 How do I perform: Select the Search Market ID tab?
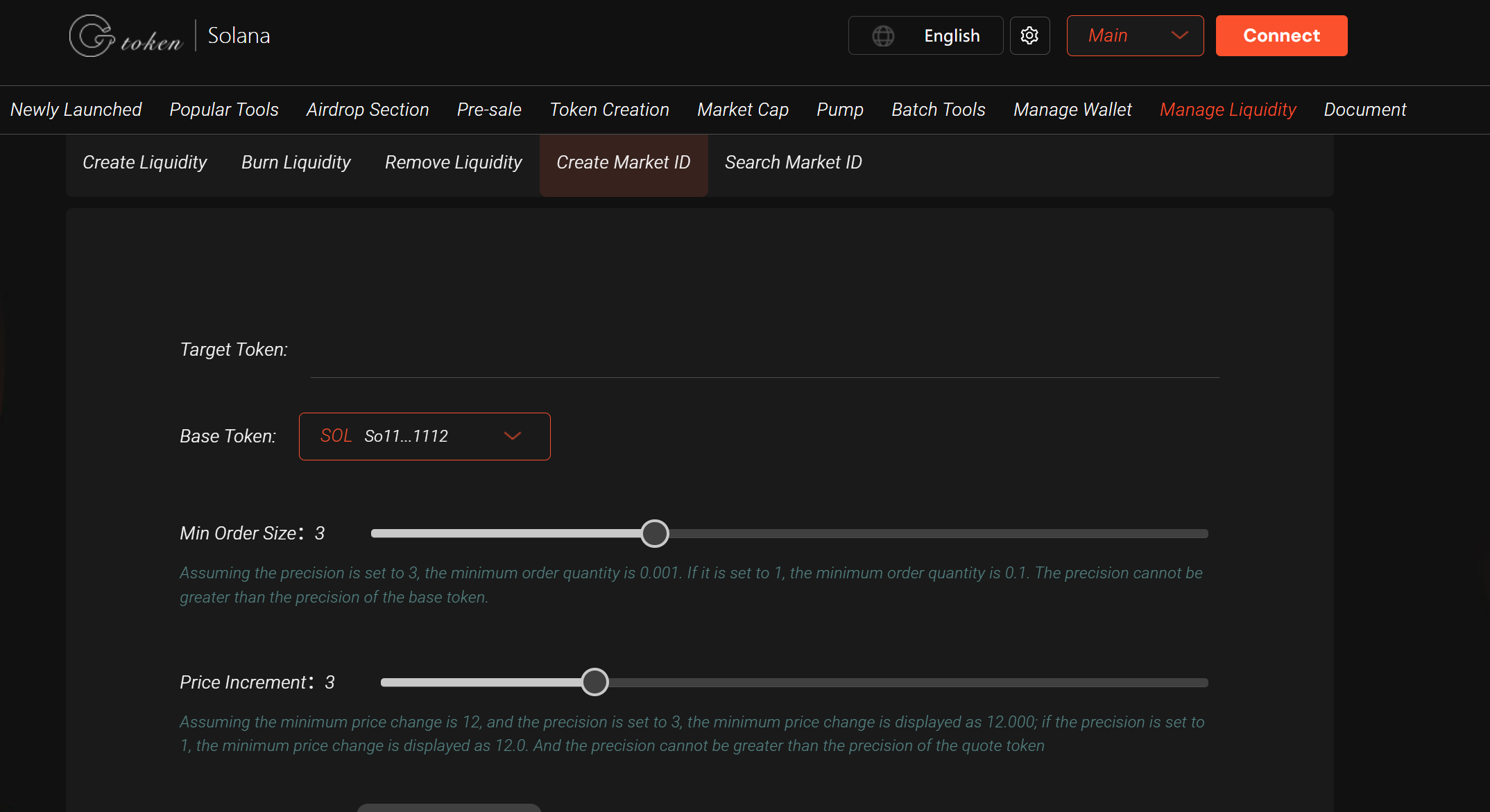pos(793,162)
